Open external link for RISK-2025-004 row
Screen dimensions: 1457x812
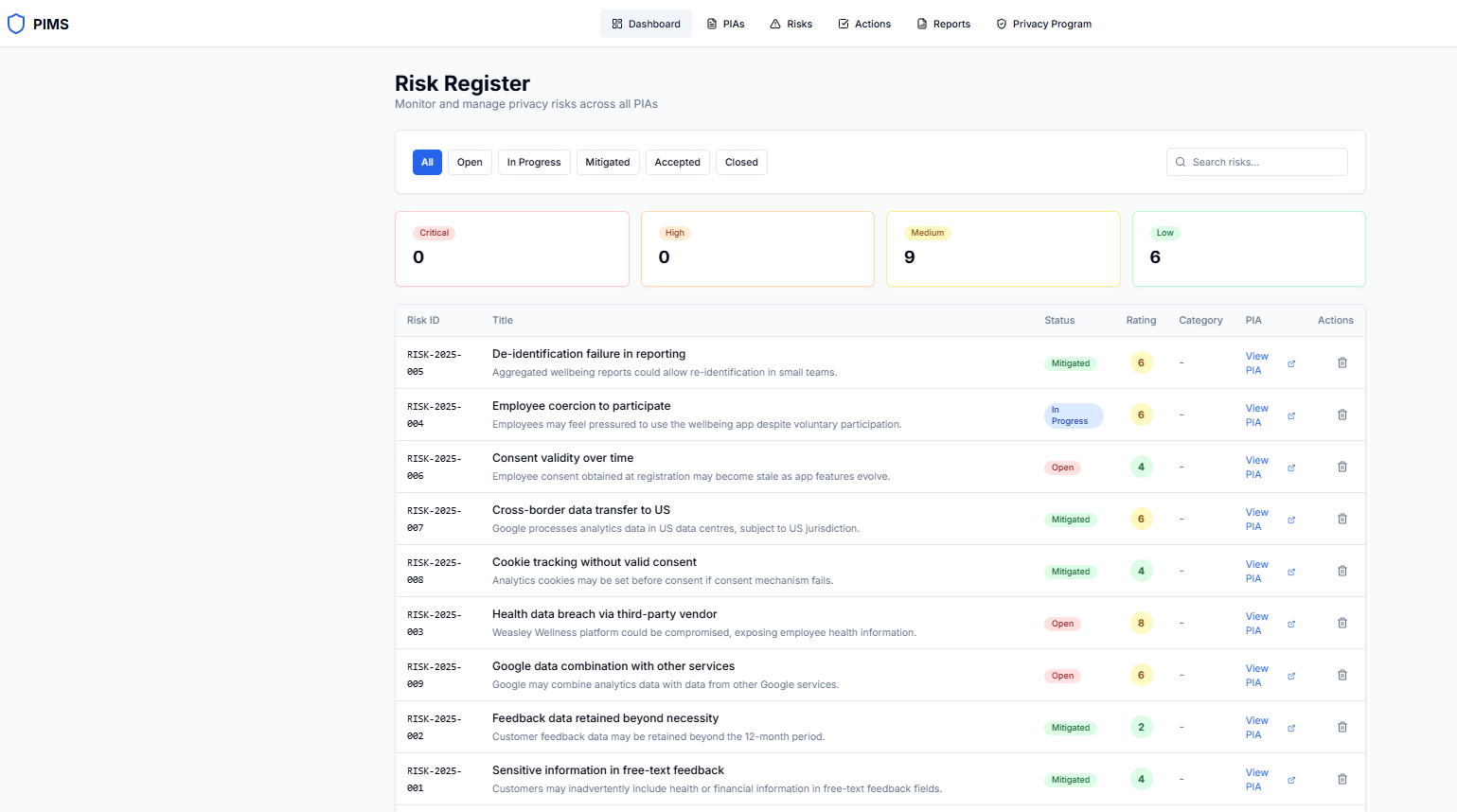[x=1291, y=415]
